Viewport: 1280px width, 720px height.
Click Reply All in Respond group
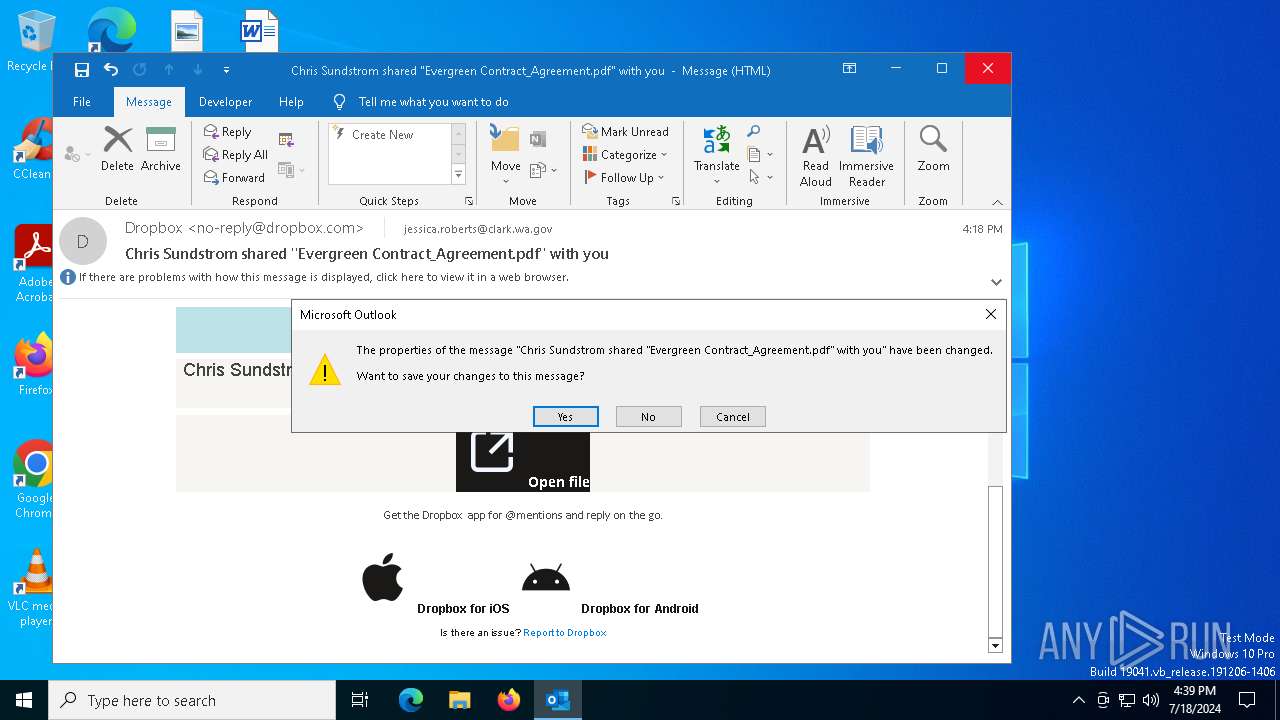235,155
